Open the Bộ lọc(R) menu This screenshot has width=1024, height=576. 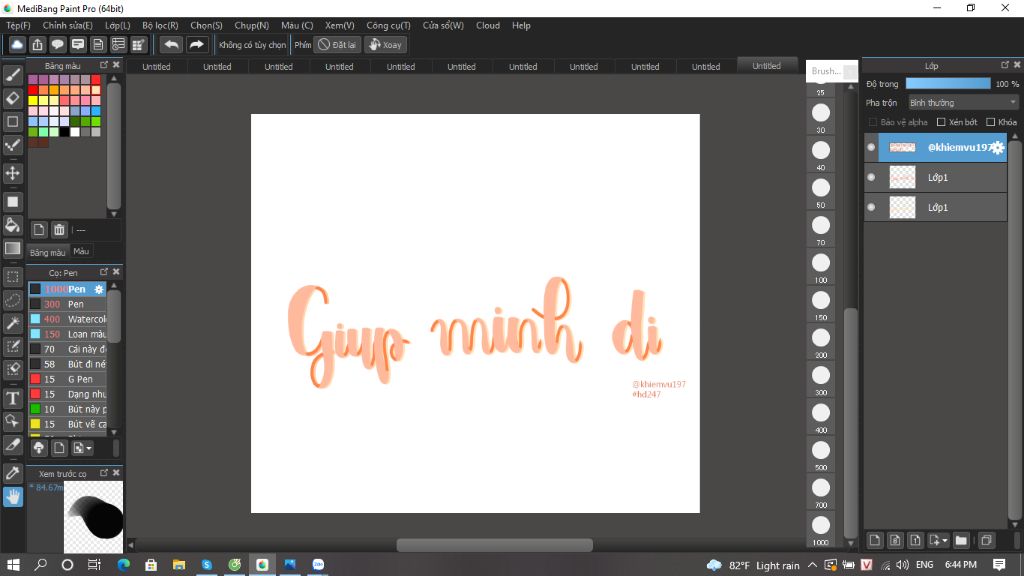click(x=160, y=25)
